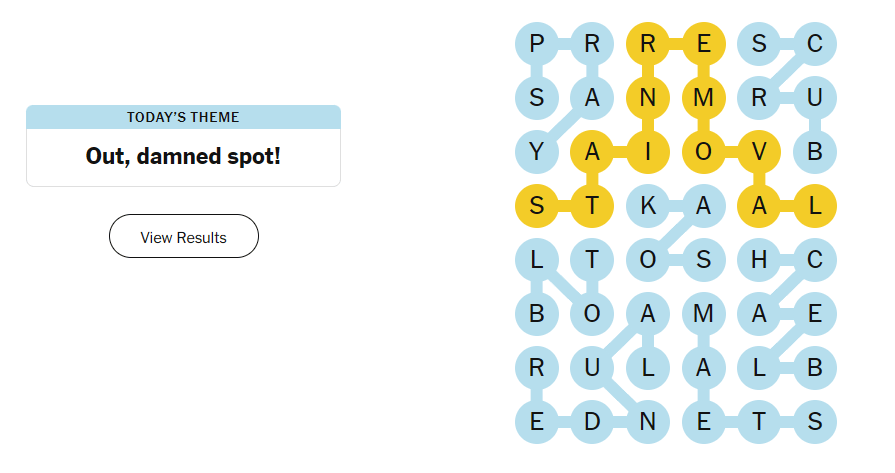Click the yellow highlighted M tile
The image size is (895, 473).
click(x=703, y=98)
